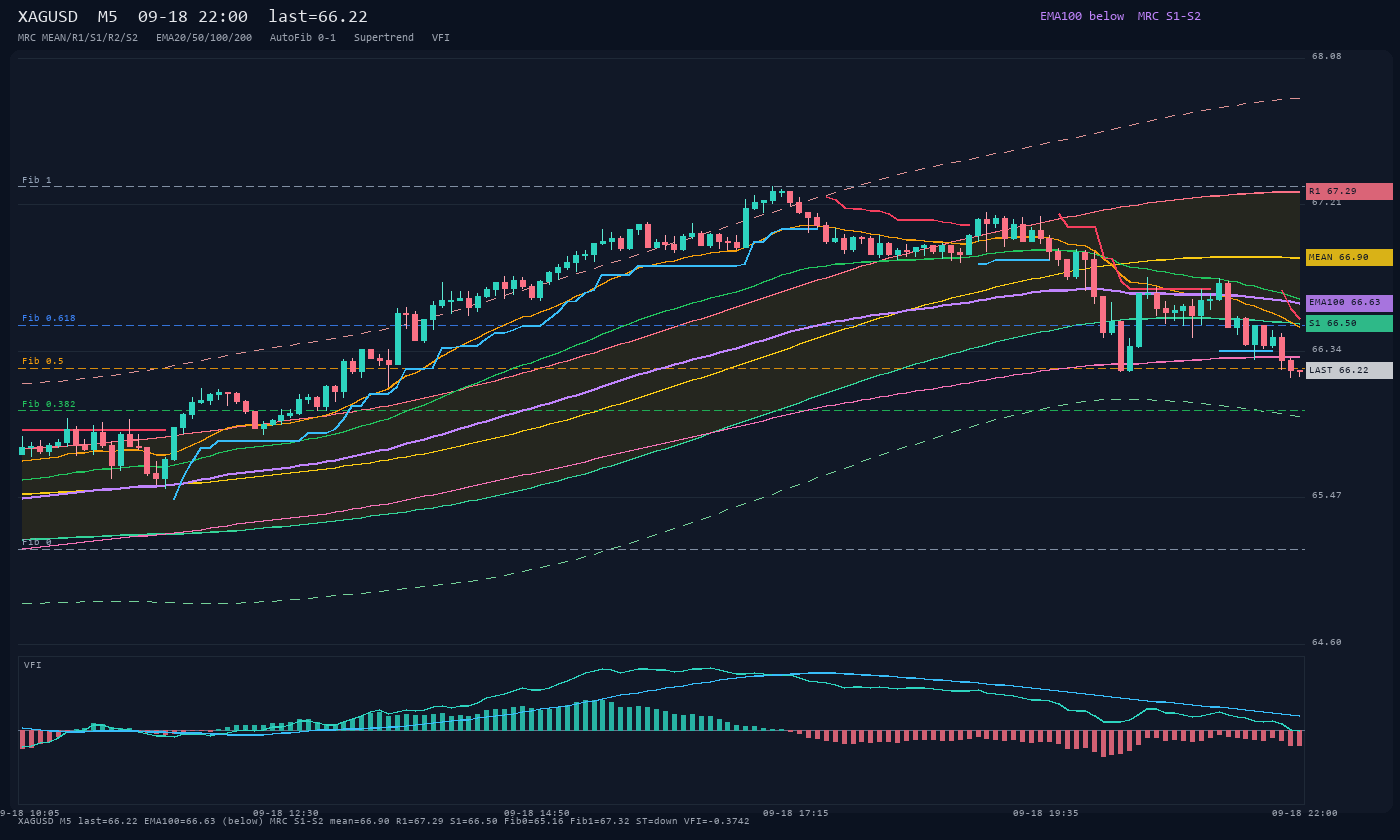Click the EMA20/50/100/200 indicator label
The image size is (1400, 840).
coord(204,37)
